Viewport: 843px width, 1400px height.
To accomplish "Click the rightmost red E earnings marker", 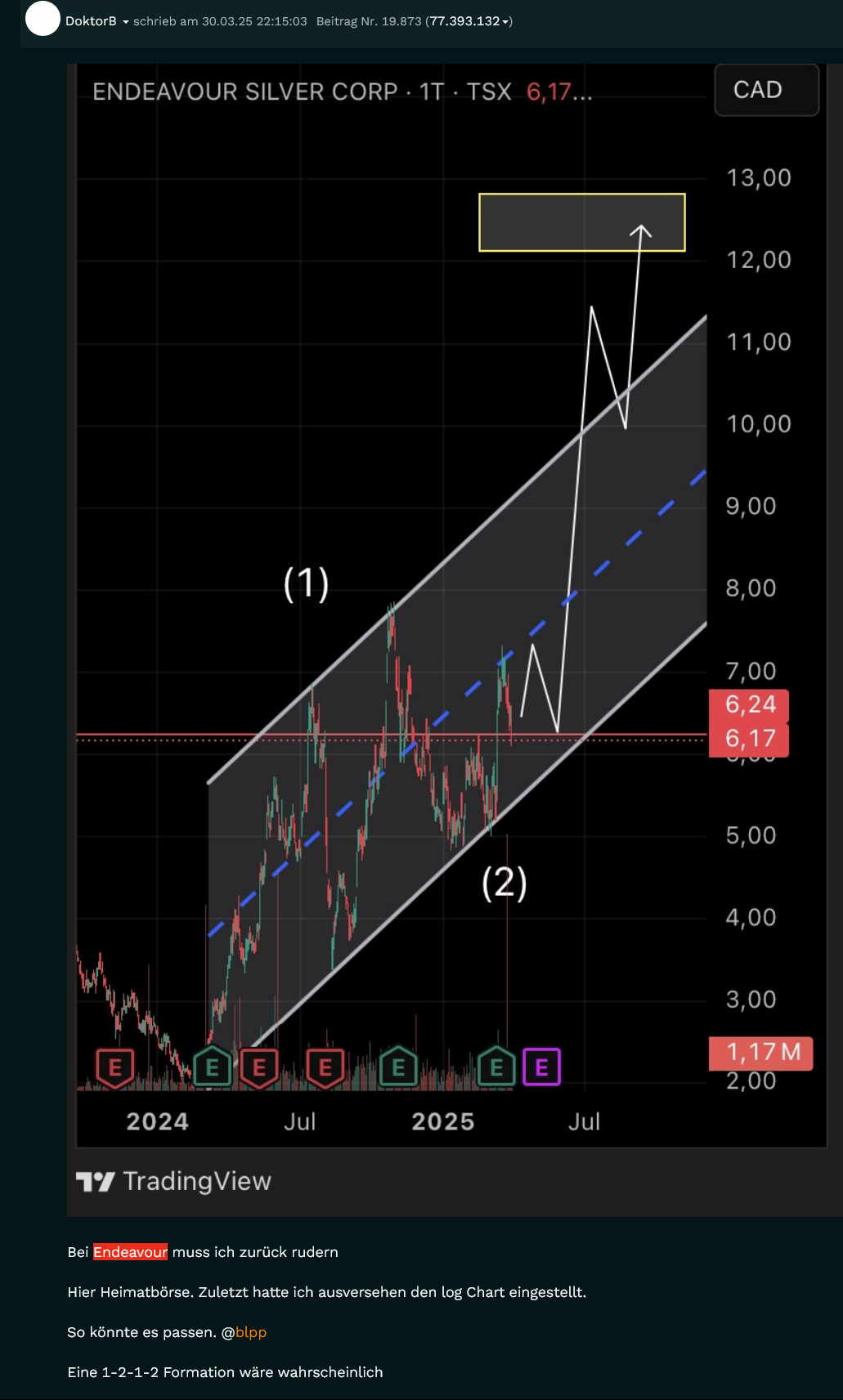I will pyautogui.click(x=325, y=1067).
